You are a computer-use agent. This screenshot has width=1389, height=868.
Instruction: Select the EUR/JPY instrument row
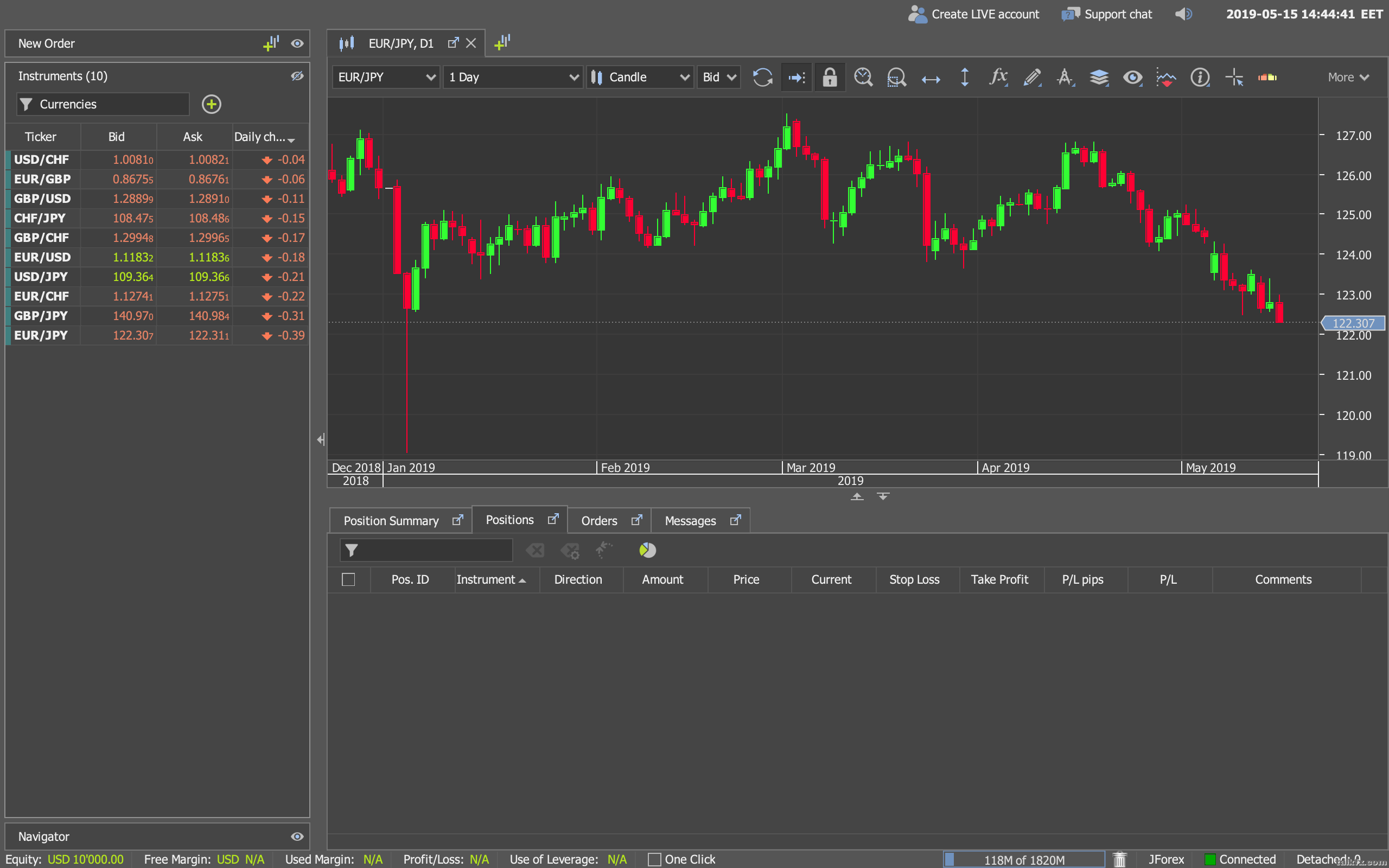coord(157,335)
